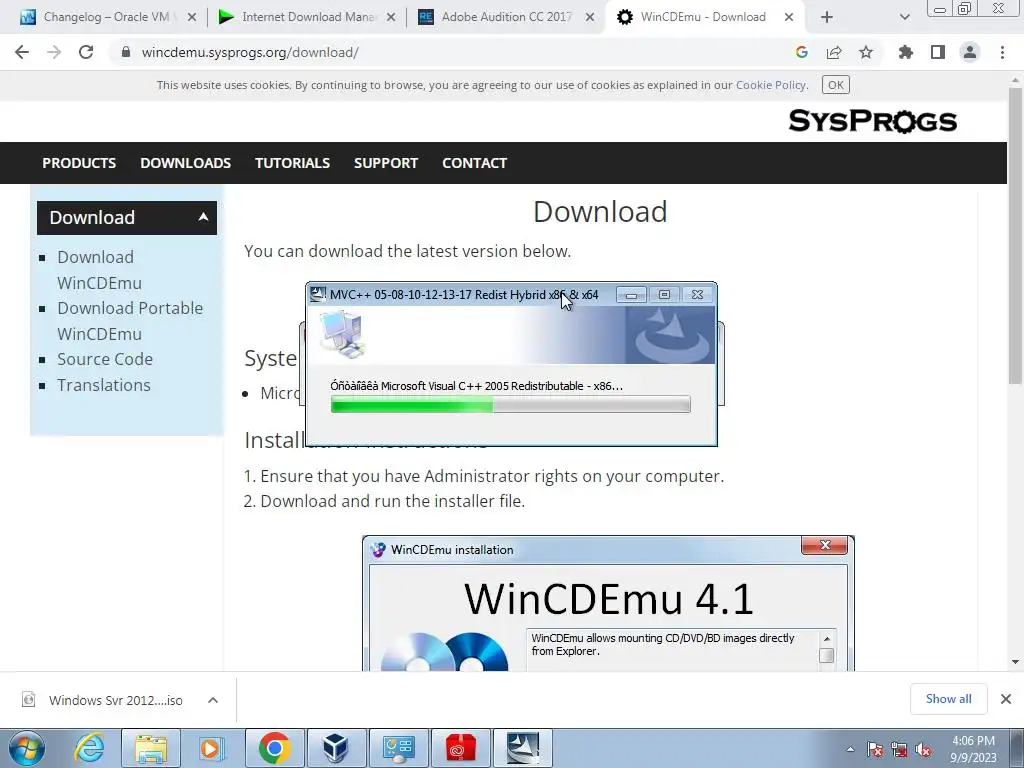The height and width of the screenshot is (768, 1024).
Task: Select the WinCDEmu - Download tab
Action: pyautogui.click(x=704, y=17)
